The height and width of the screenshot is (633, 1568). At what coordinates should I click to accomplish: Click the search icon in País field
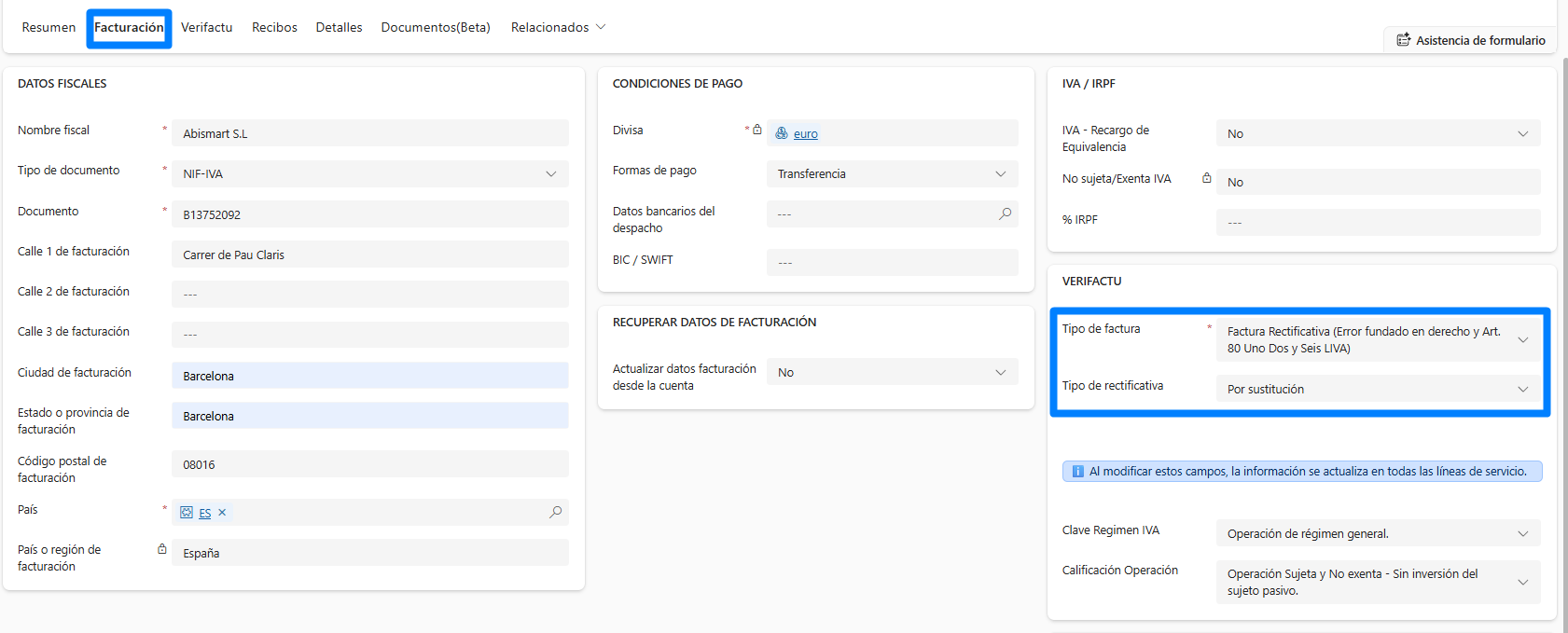(x=555, y=512)
